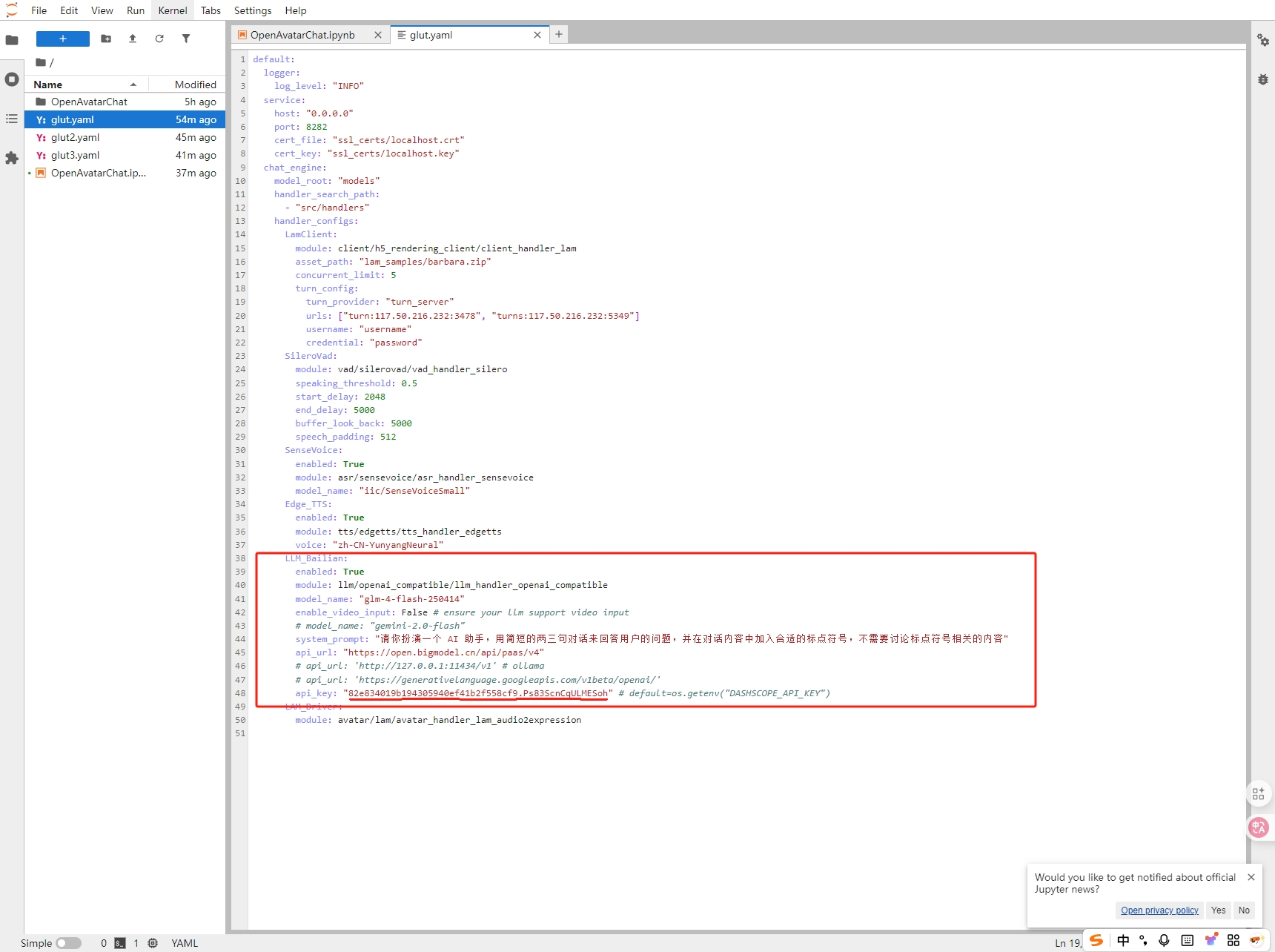Viewport: 1275px width, 952px height.
Task: Click the port value 8282 in editor
Action: point(317,127)
